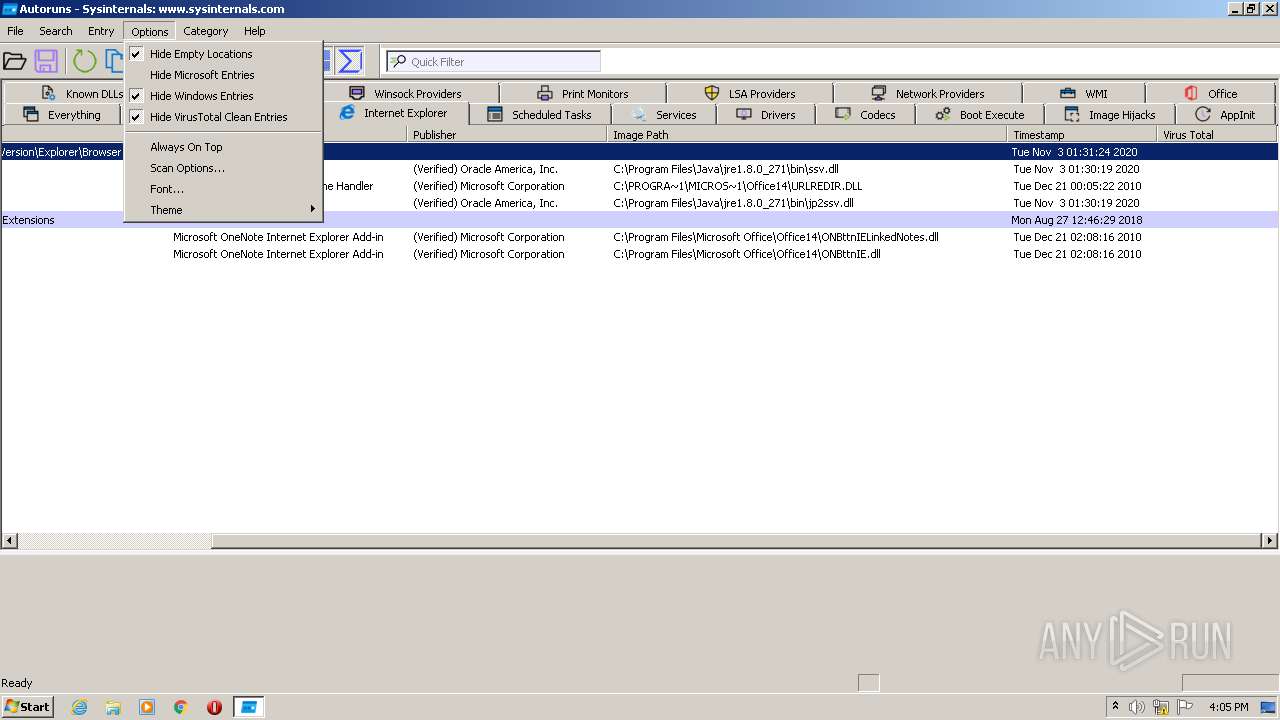Open the Help menu
This screenshot has width=1280, height=720.
click(255, 31)
